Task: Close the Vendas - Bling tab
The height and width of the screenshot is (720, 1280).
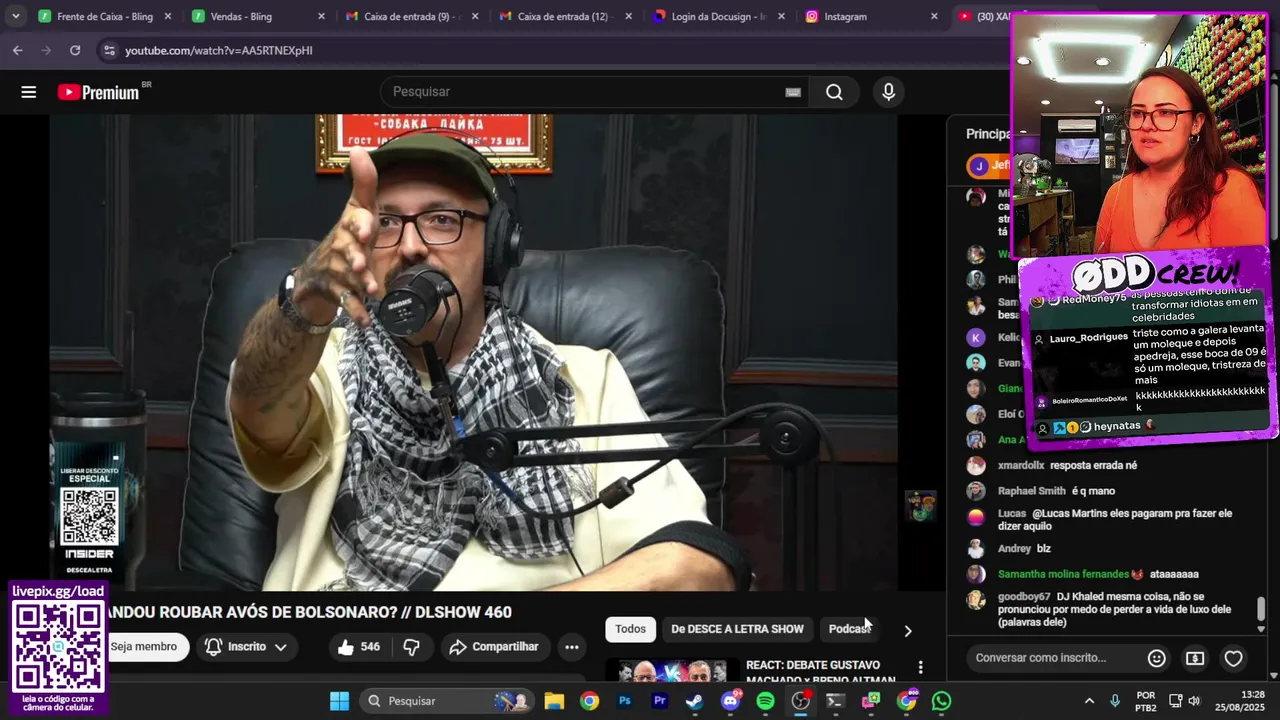Action: [321, 16]
